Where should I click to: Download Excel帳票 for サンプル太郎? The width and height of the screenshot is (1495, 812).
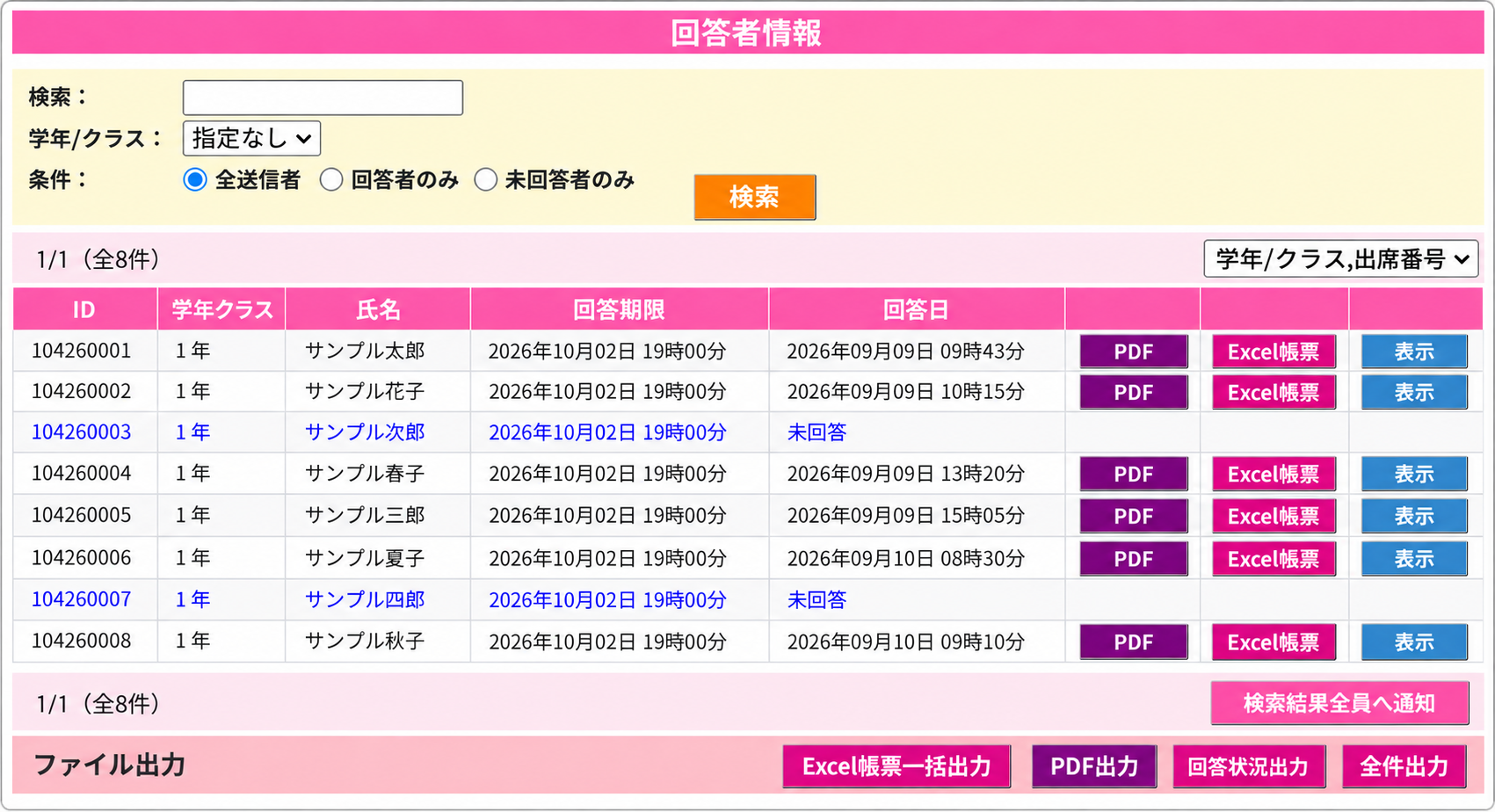click(x=1274, y=352)
